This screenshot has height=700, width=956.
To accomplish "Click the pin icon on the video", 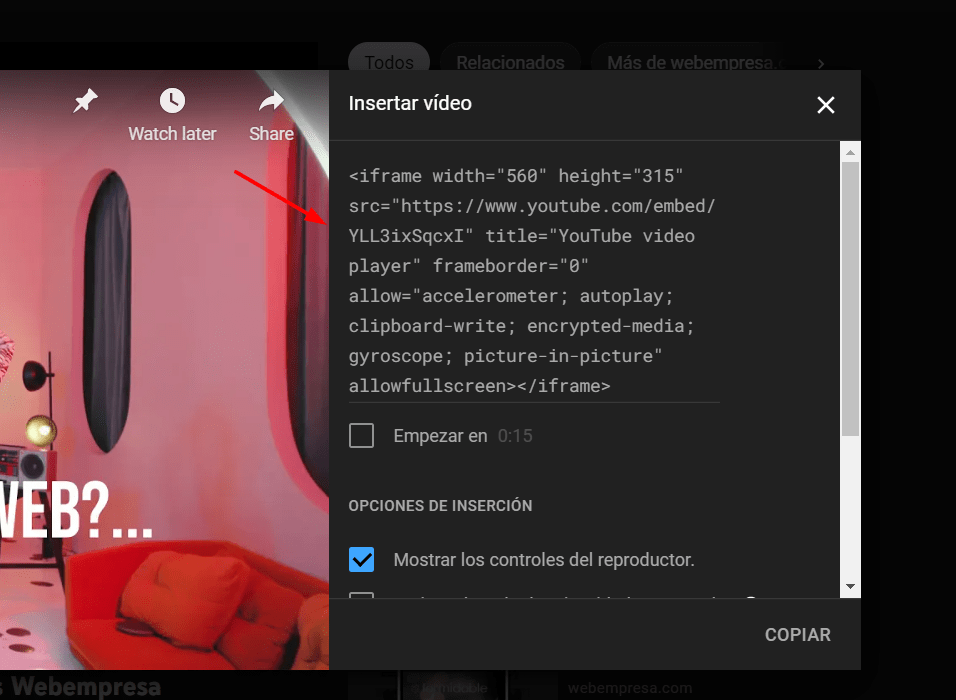I will (x=85, y=101).
